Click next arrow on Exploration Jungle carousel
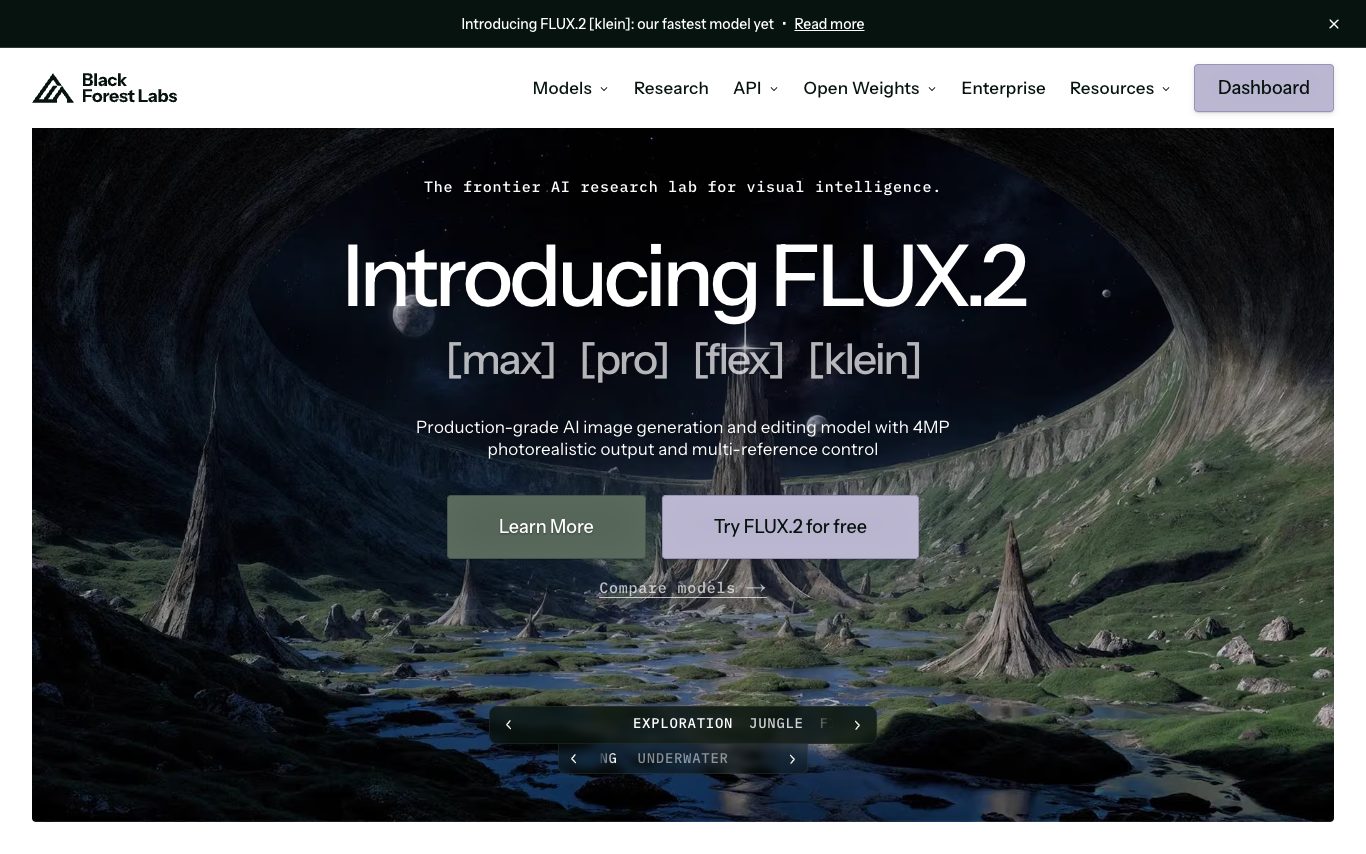Image resolution: width=1366 pixels, height=854 pixels. click(857, 724)
